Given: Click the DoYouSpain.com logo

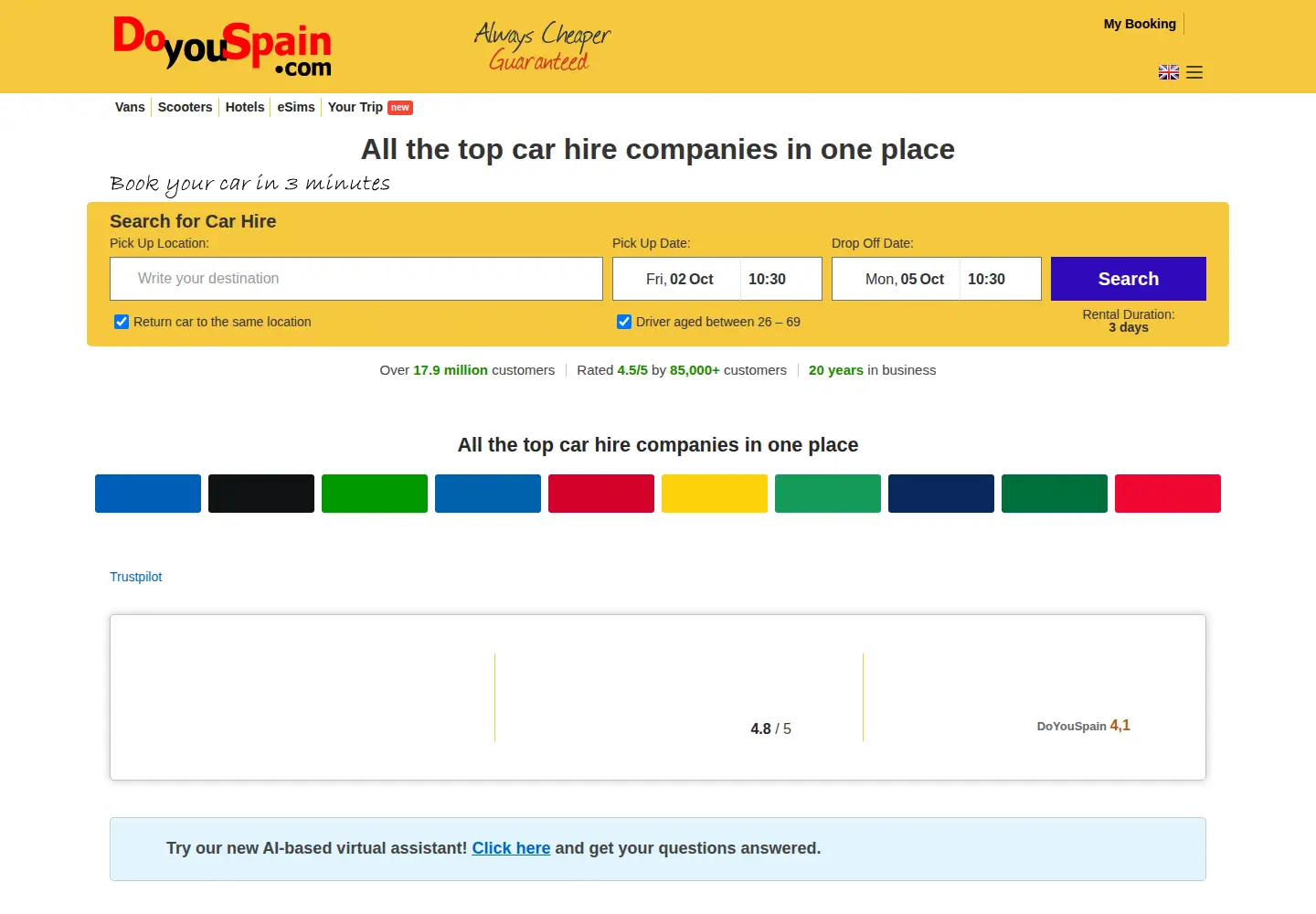Looking at the screenshot, I should [222, 46].
